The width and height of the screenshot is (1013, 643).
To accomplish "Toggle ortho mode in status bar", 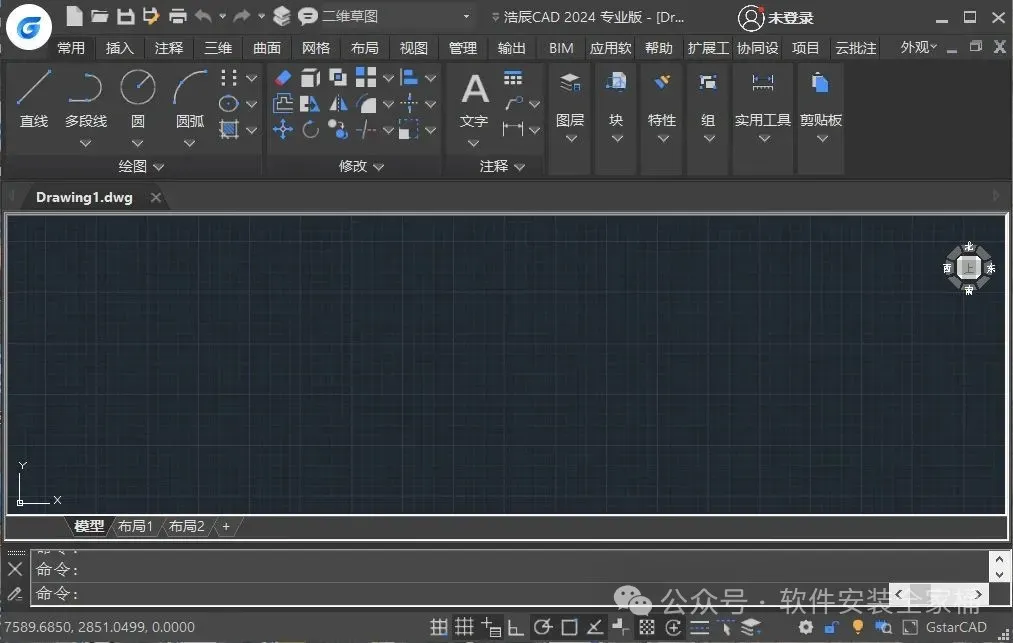I will click(516, 627).
